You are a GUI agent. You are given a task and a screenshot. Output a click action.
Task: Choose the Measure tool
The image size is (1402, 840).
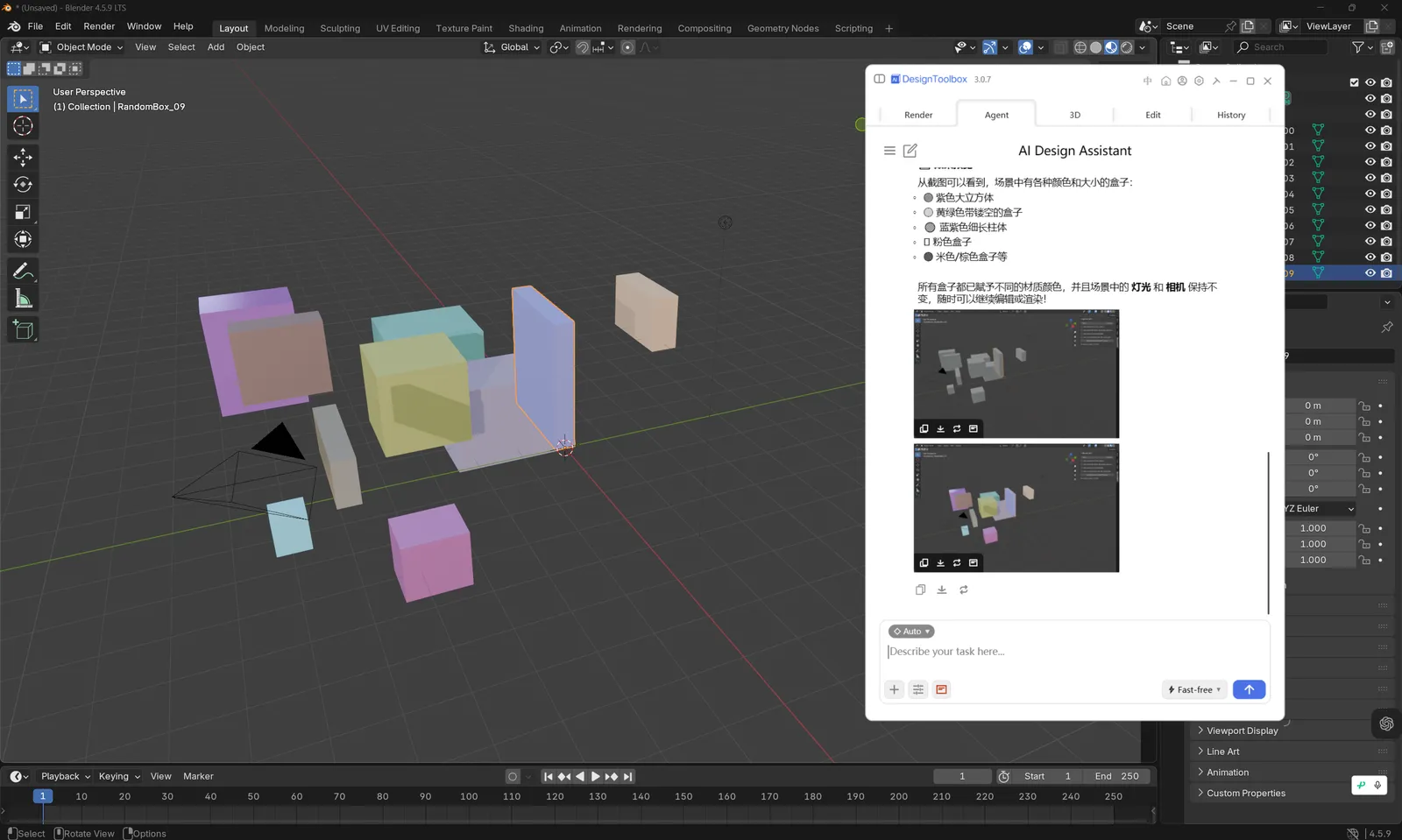point(23,300)
